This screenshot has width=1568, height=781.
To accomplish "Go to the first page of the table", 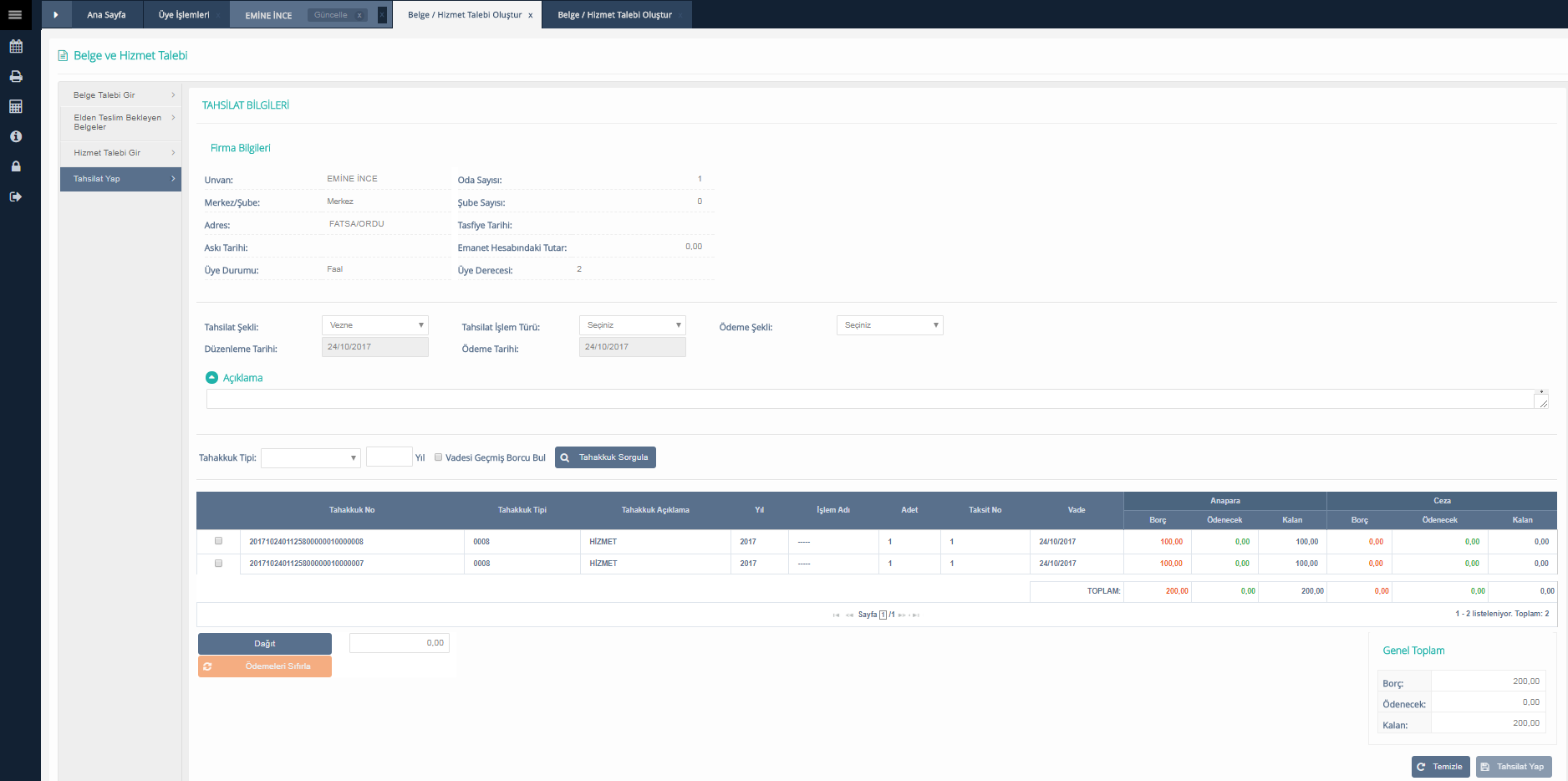I will tap(836, 615).
